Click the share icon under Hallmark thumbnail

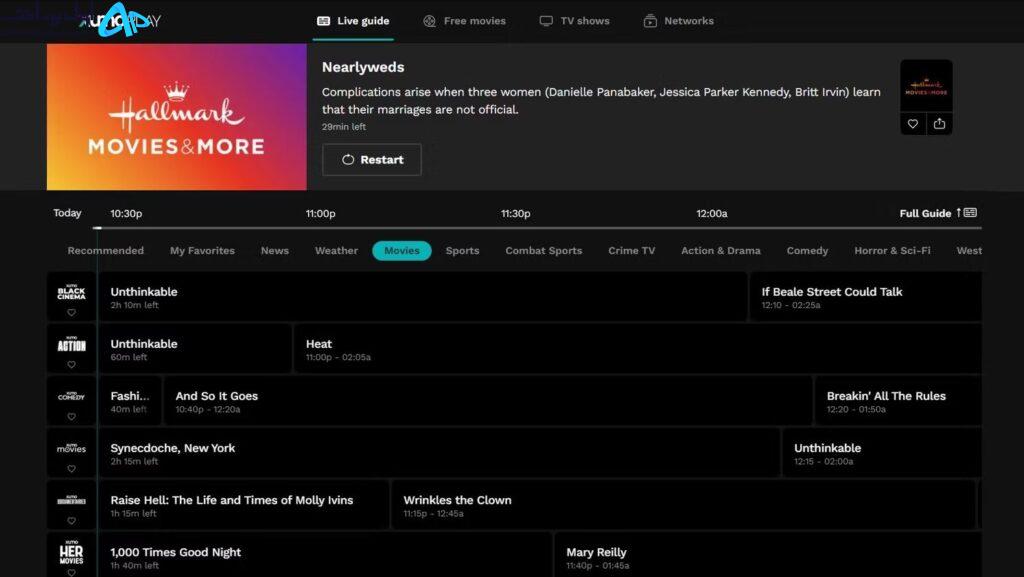(x=939, y=124)
